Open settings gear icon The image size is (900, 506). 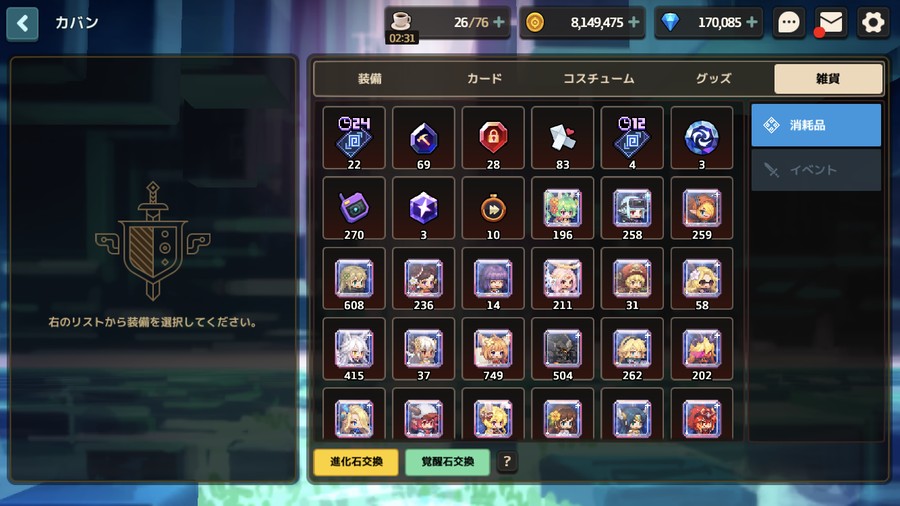[873, 23]
